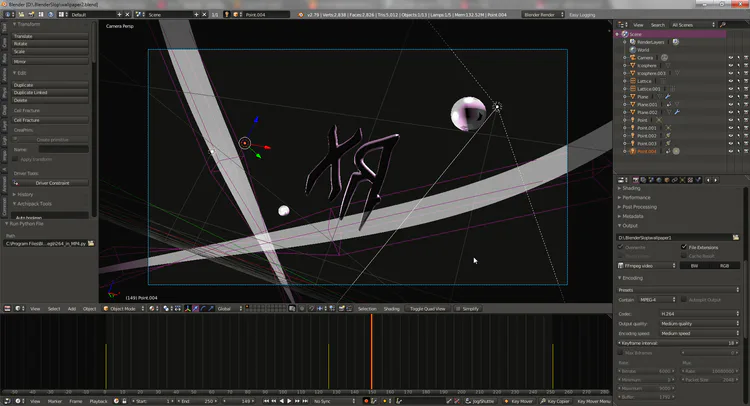Click the Render properties tab icon
This screenshot has width=750, height=406.
click(x=635, y=180)
